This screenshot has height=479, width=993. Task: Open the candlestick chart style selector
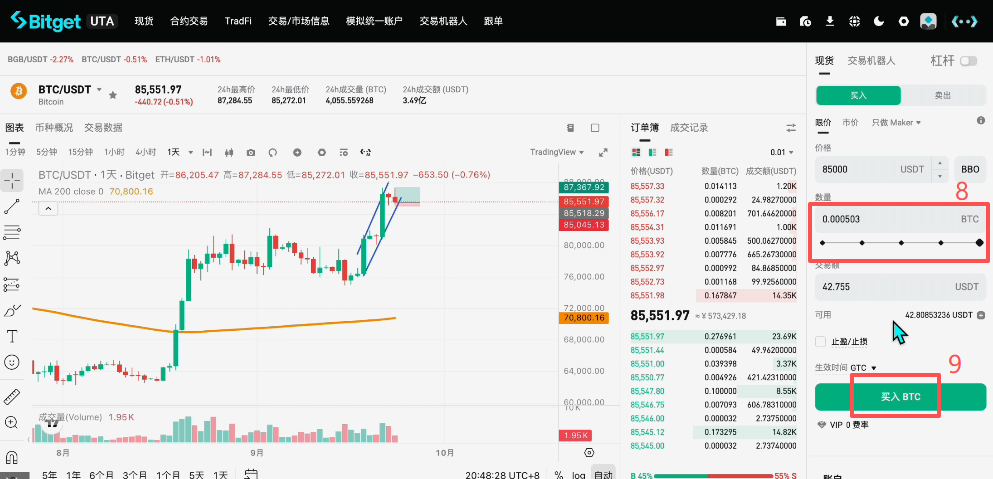pyautogui.click(x=229, y=152)
